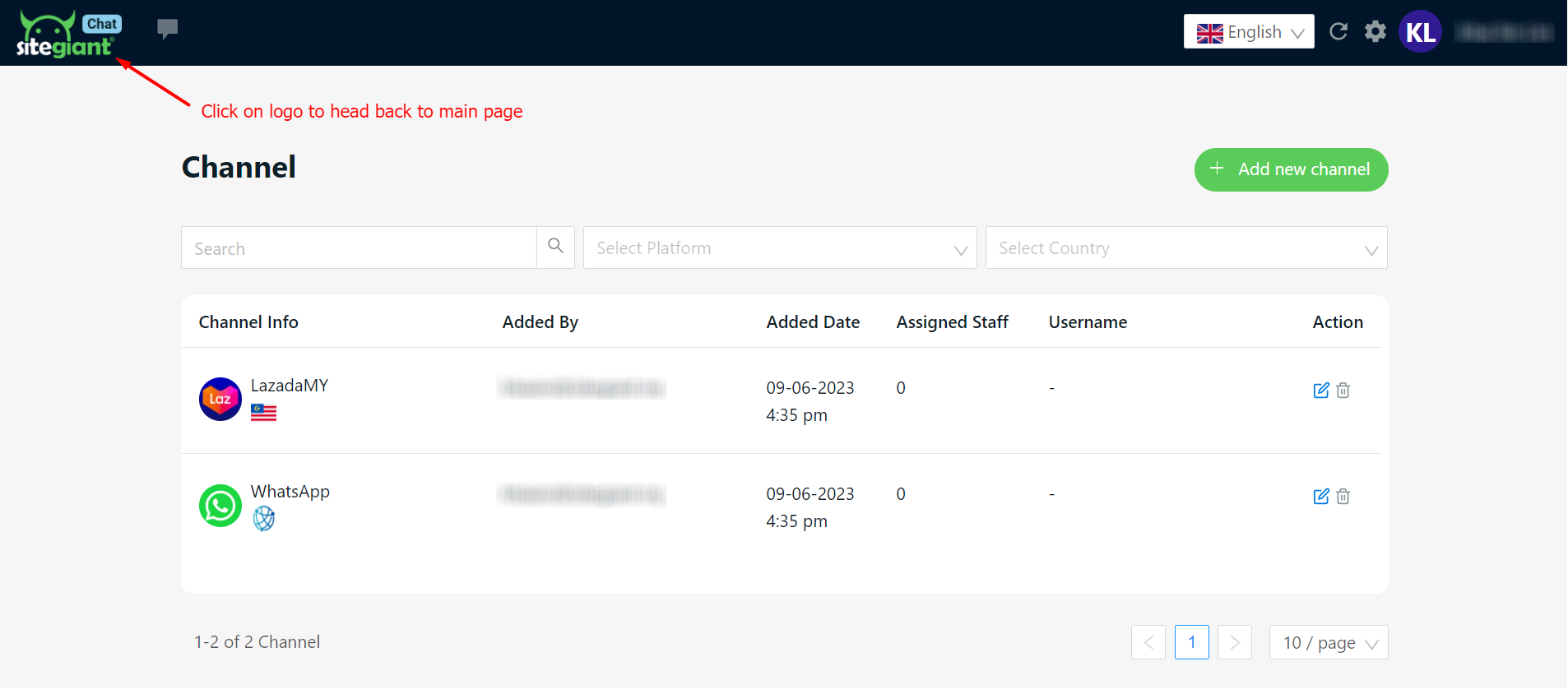Edit the WhatsApp channel
The image size is (1568, 689).
coord(1320,497)
